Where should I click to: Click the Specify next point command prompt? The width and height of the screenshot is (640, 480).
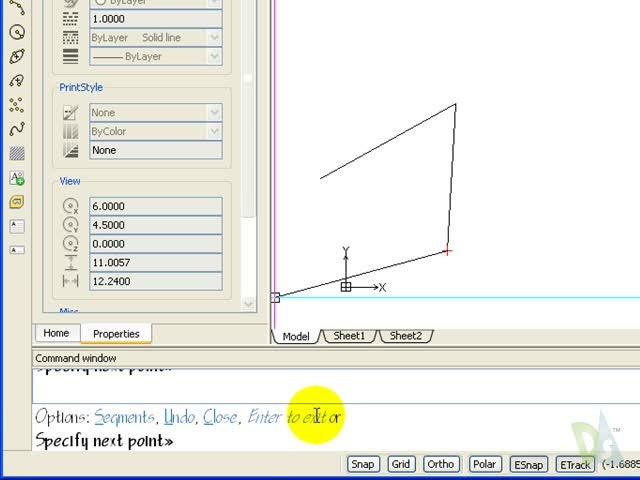pos(104,441)
